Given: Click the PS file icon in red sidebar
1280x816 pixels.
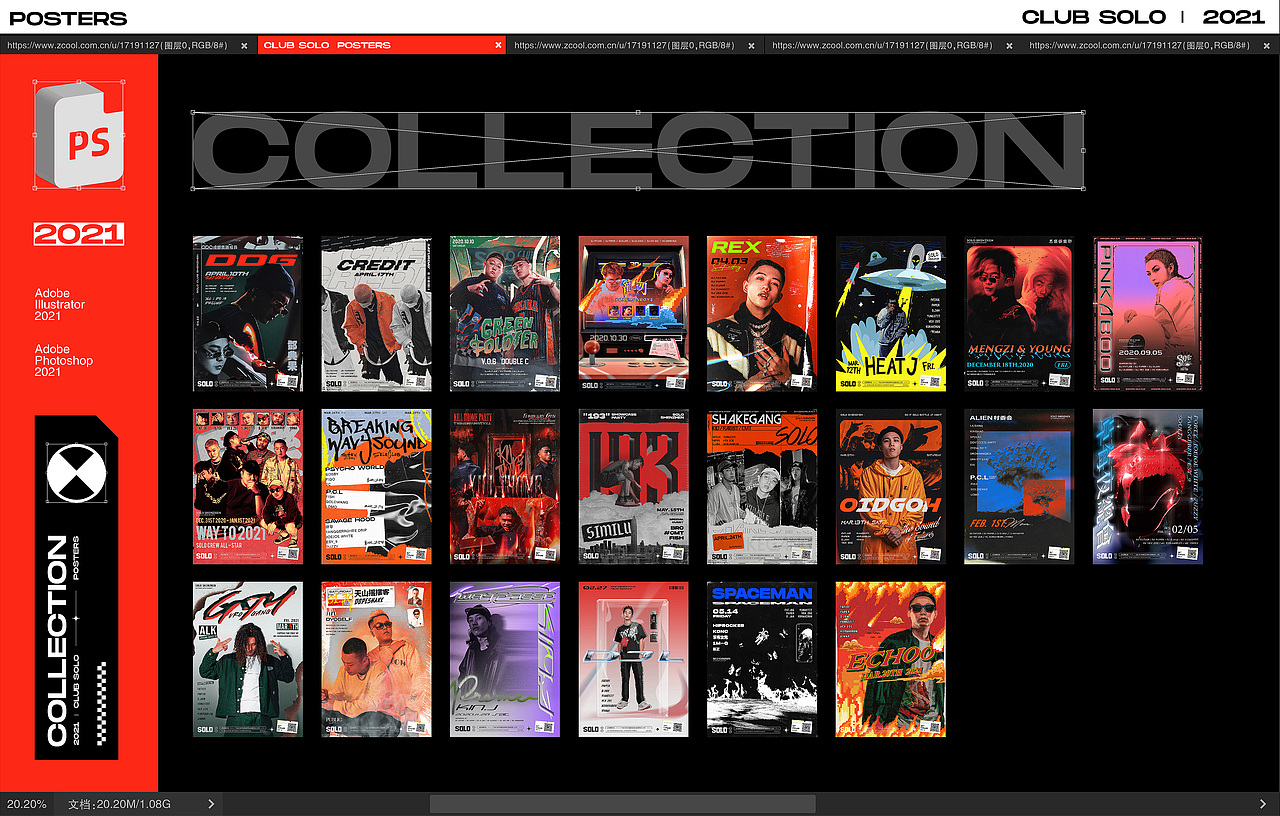Looking at the screenshot, I should [x=78, y=136].
